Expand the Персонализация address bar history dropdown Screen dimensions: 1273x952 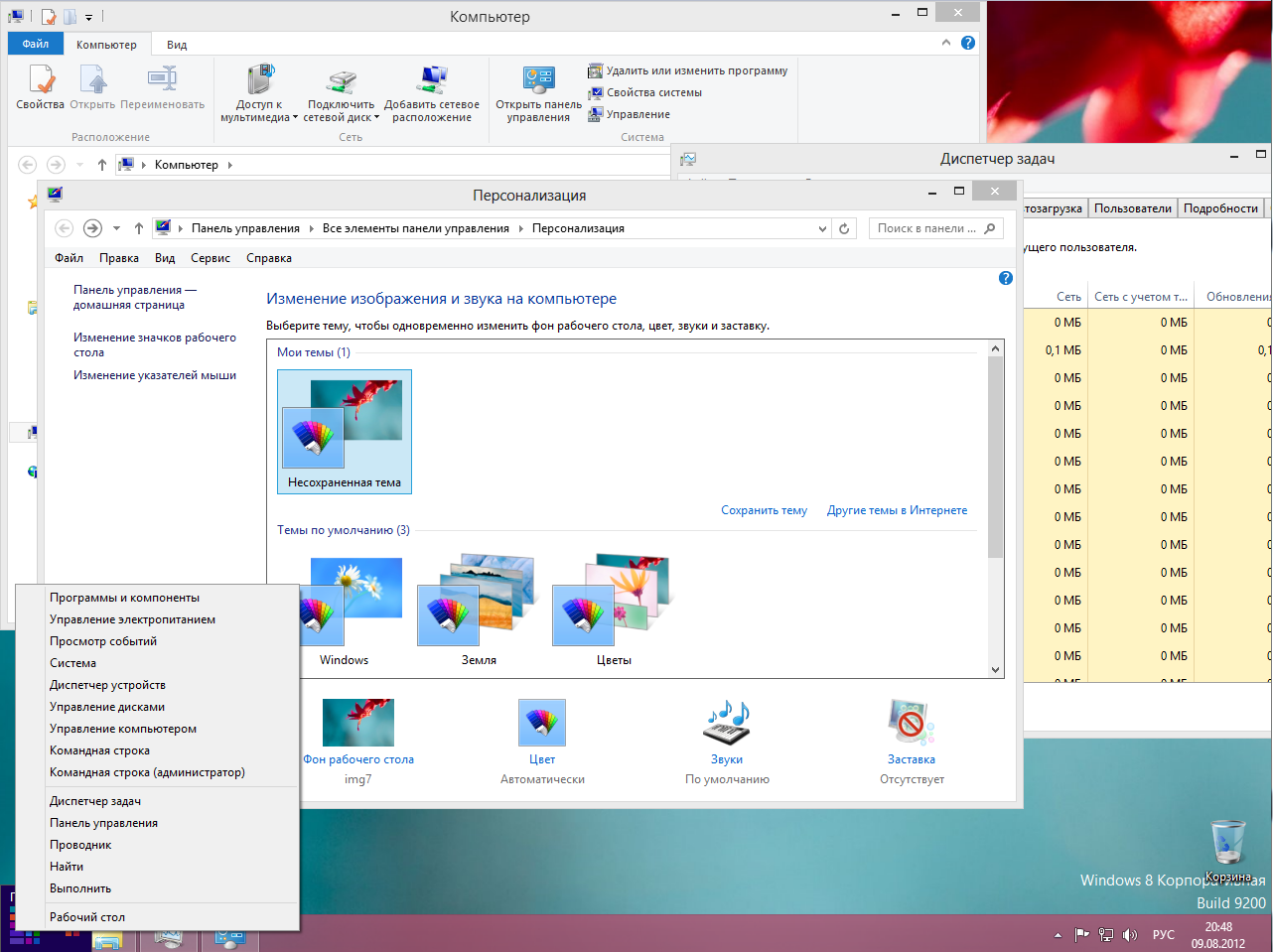[822, 228]
